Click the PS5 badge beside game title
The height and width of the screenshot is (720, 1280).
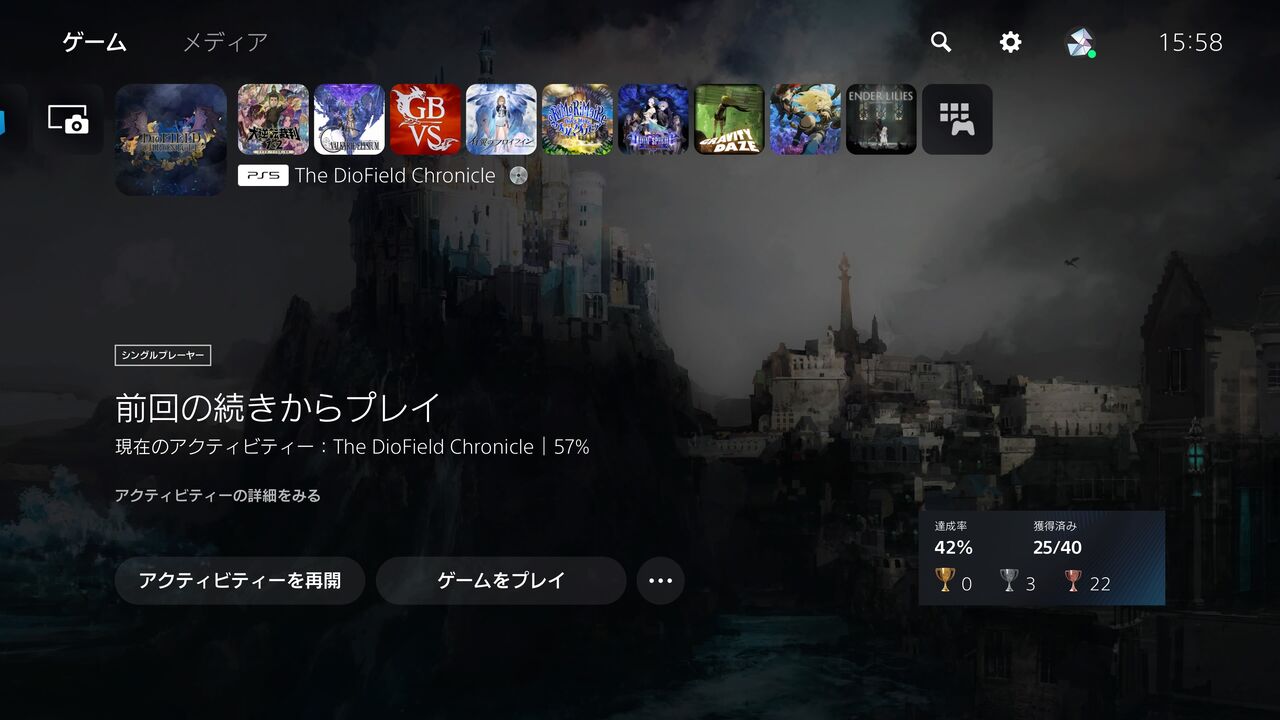pos(263,175)
